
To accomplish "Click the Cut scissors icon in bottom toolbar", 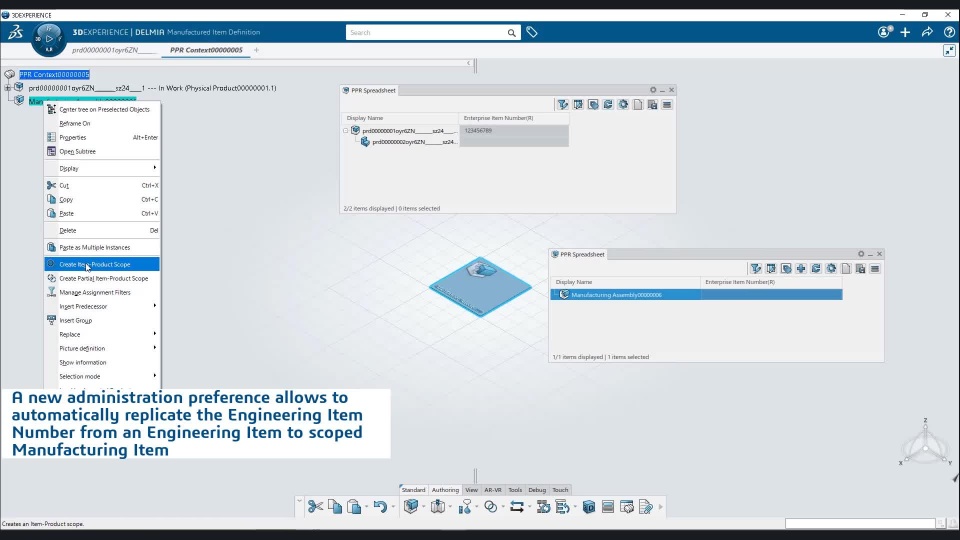I will pyautogui.click(x=315, y=506).
